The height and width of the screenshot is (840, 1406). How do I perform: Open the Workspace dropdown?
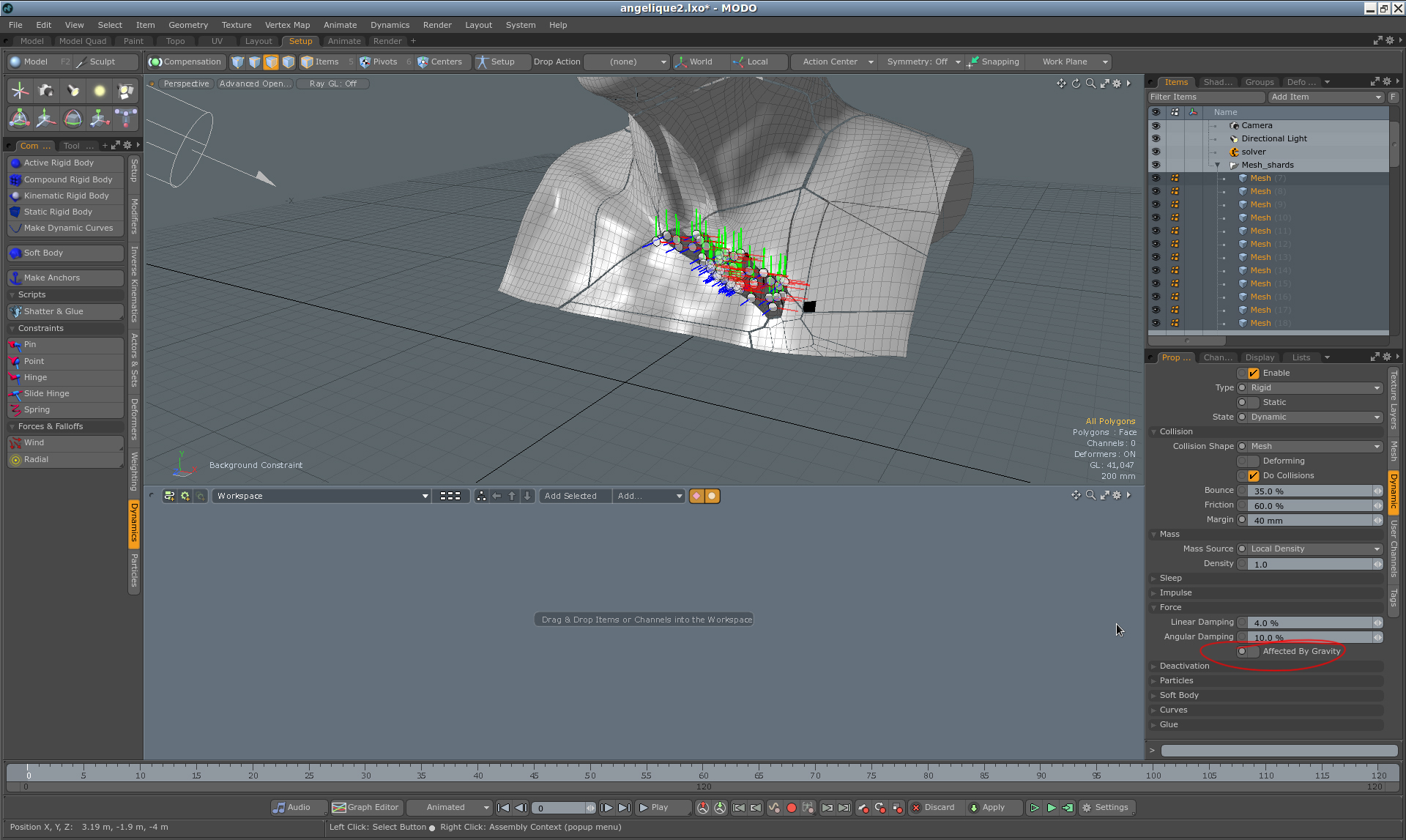click(321, 496)
